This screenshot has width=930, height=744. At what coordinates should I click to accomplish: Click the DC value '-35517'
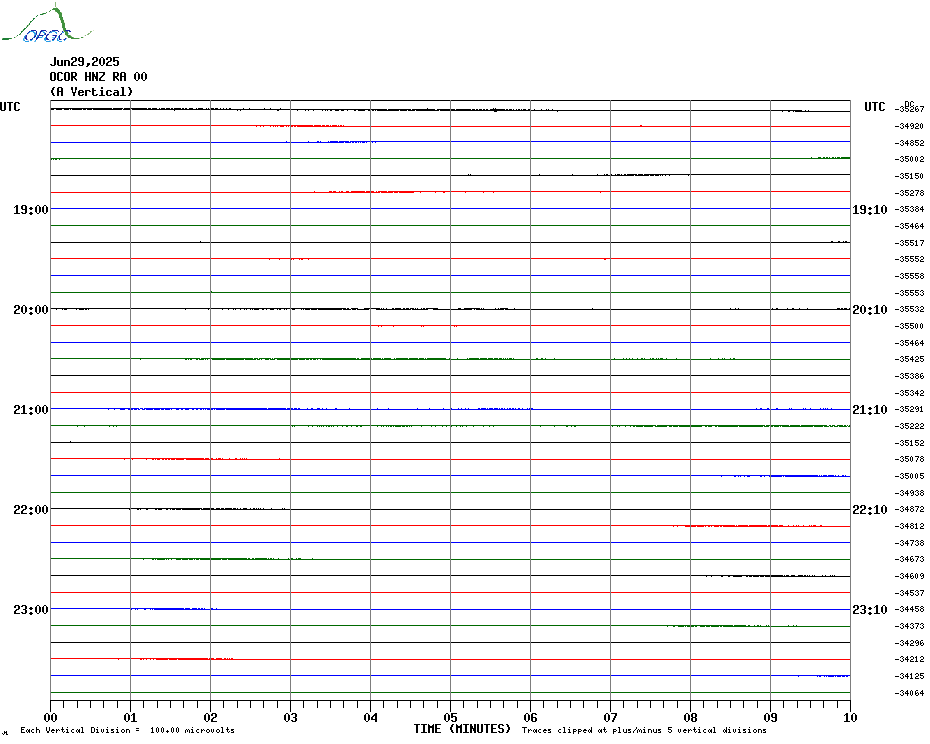909,243
